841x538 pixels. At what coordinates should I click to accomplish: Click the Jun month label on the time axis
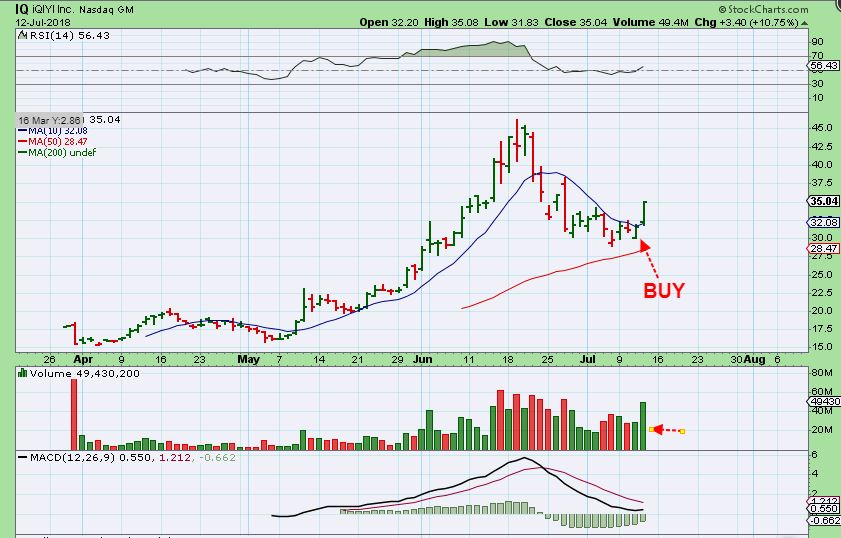(423, 359)
